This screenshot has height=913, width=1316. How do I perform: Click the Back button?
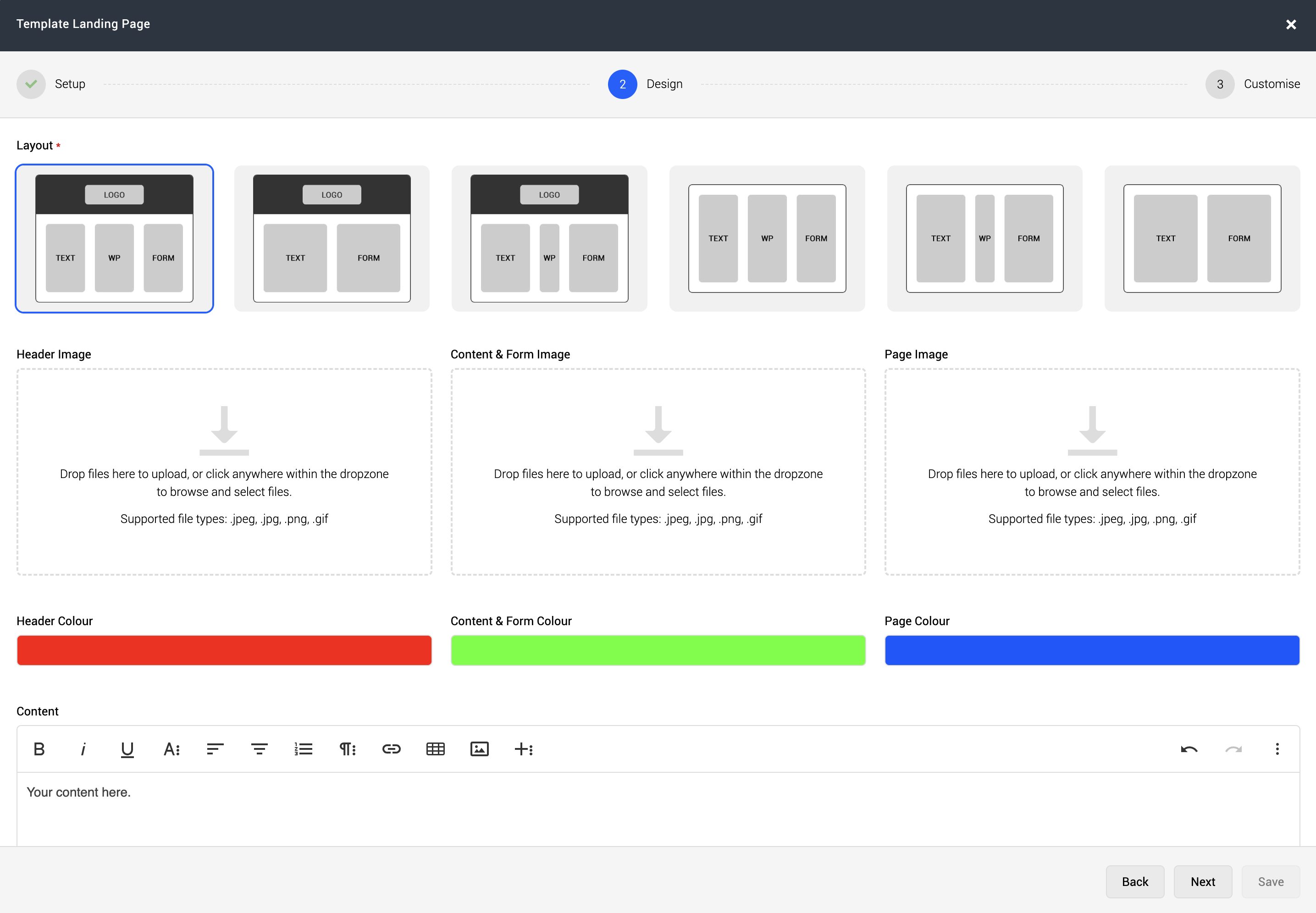1134,881
